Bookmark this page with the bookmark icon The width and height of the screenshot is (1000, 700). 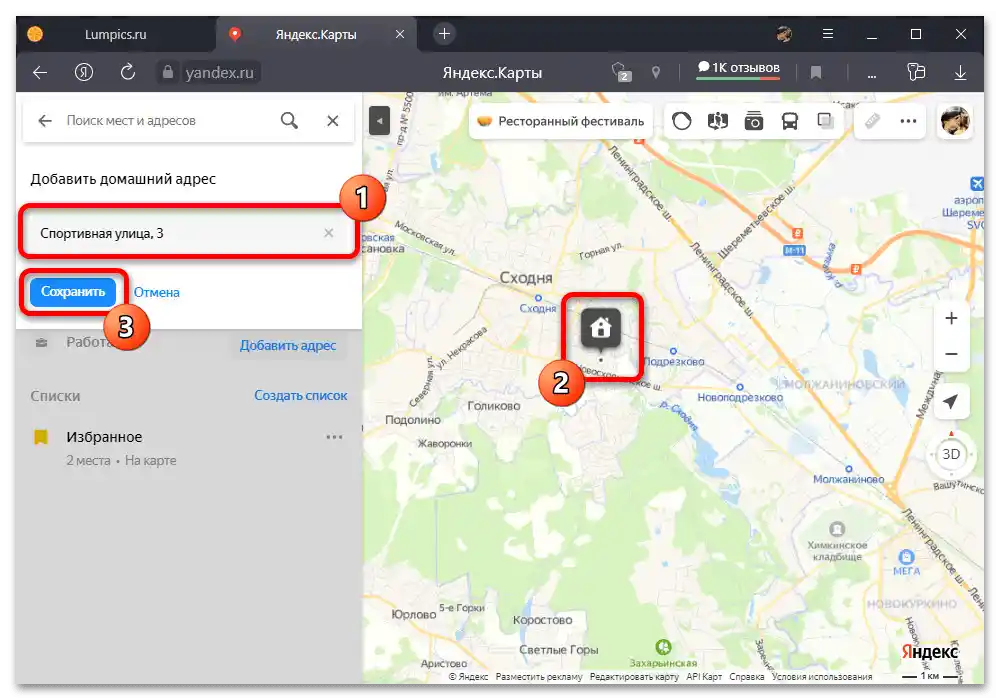(x=816, y=73)
